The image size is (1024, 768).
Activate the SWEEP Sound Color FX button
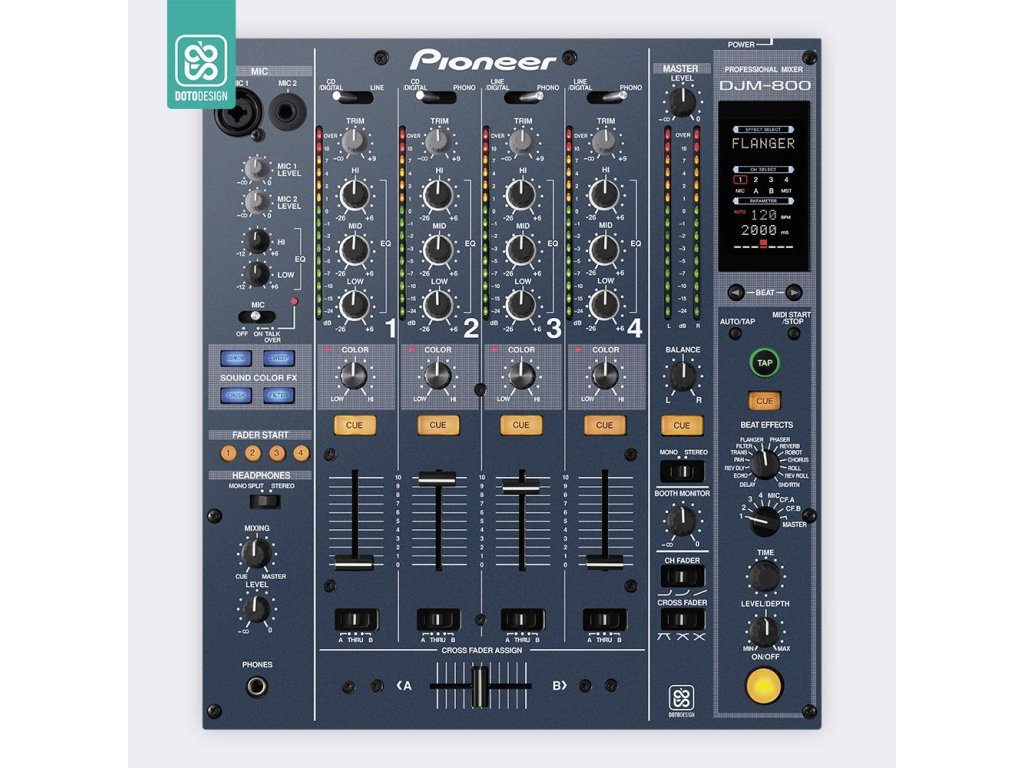[279, 358]
